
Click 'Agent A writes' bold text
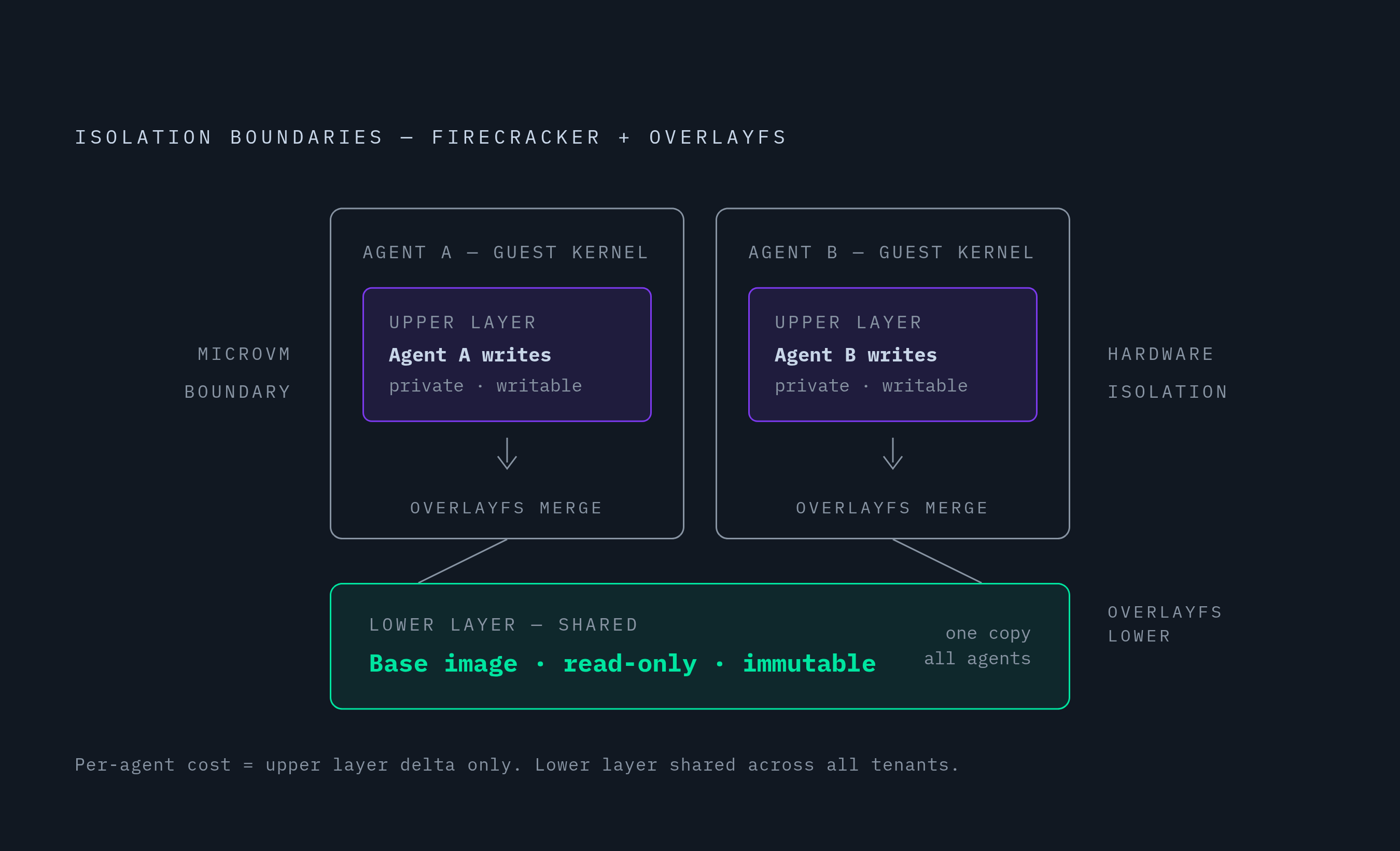pos(470,355)
